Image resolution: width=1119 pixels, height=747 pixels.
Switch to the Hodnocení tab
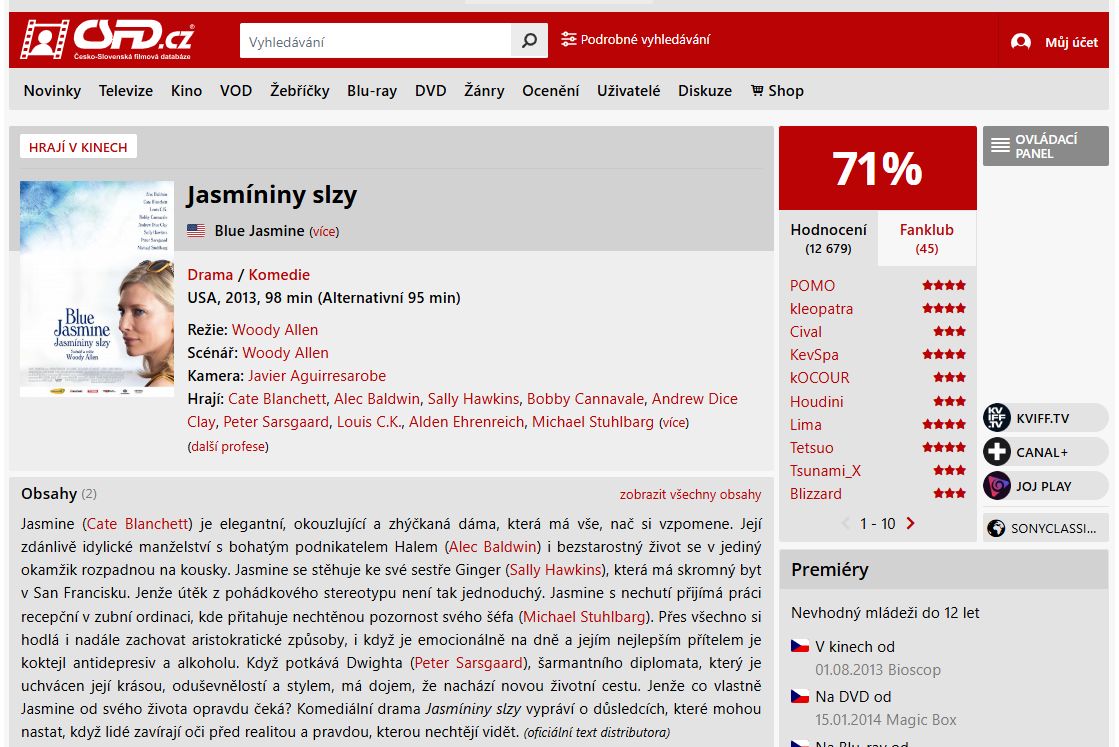pos(828,238)
